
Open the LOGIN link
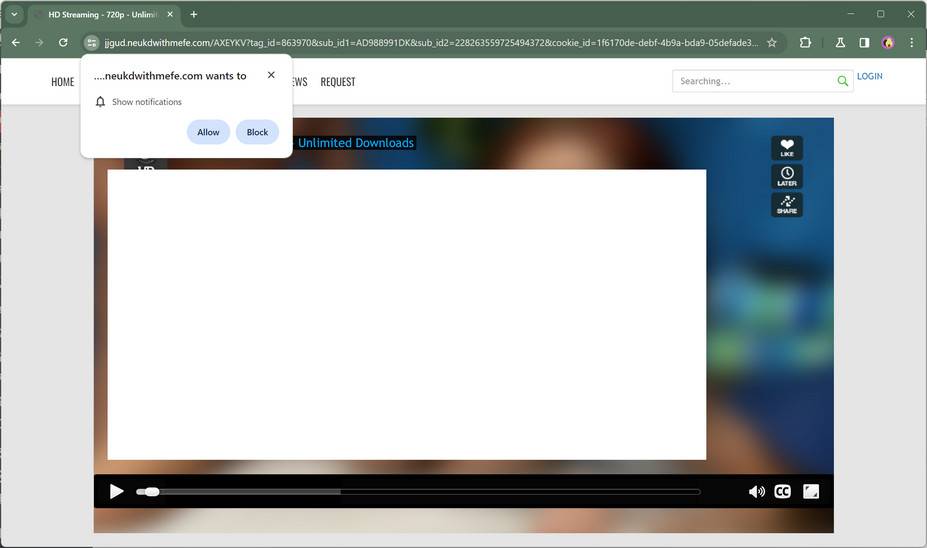pyautogui.click(x=870, y=76)
